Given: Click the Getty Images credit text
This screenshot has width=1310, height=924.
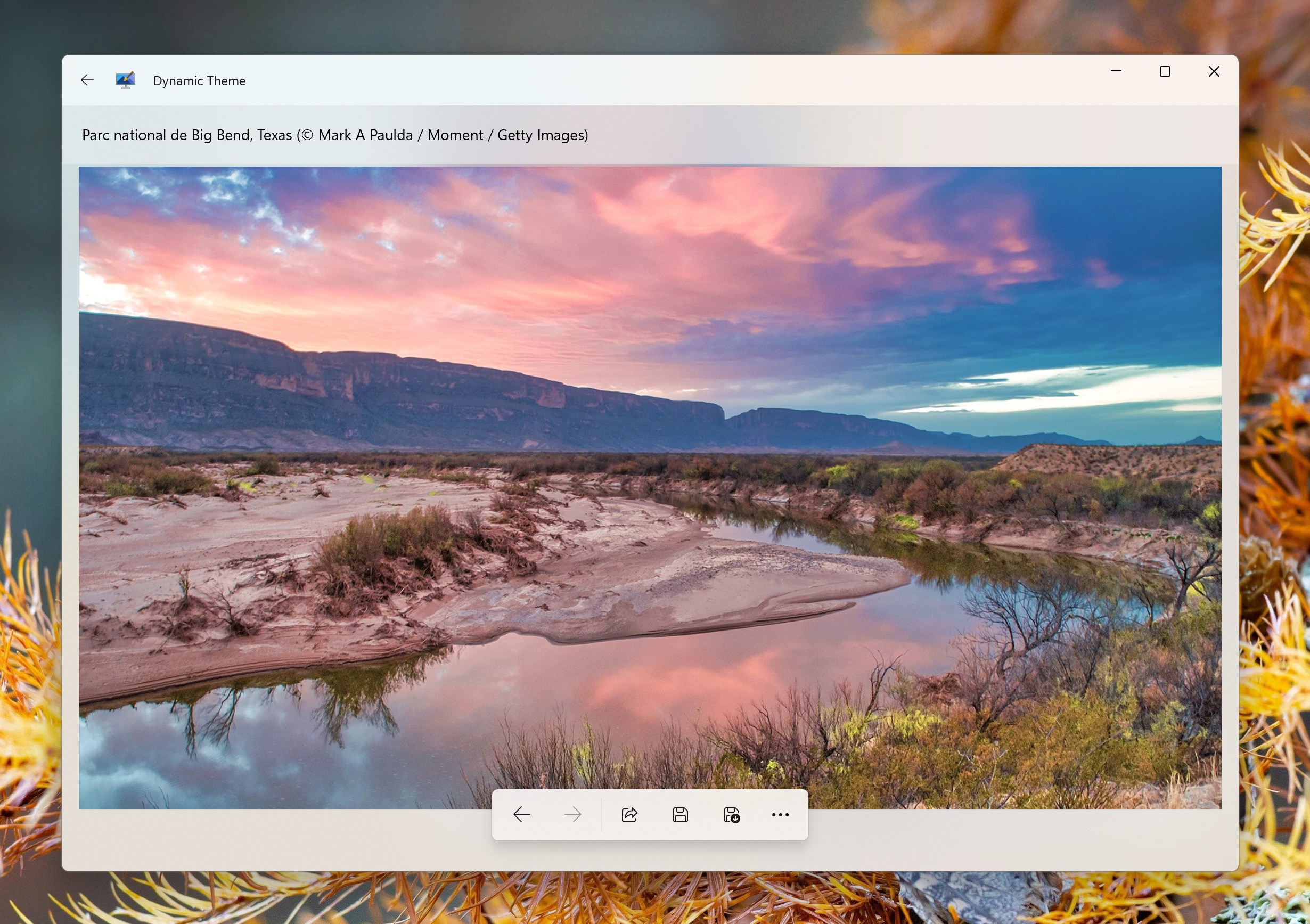Looking at the screenshot, I should 542,135.
